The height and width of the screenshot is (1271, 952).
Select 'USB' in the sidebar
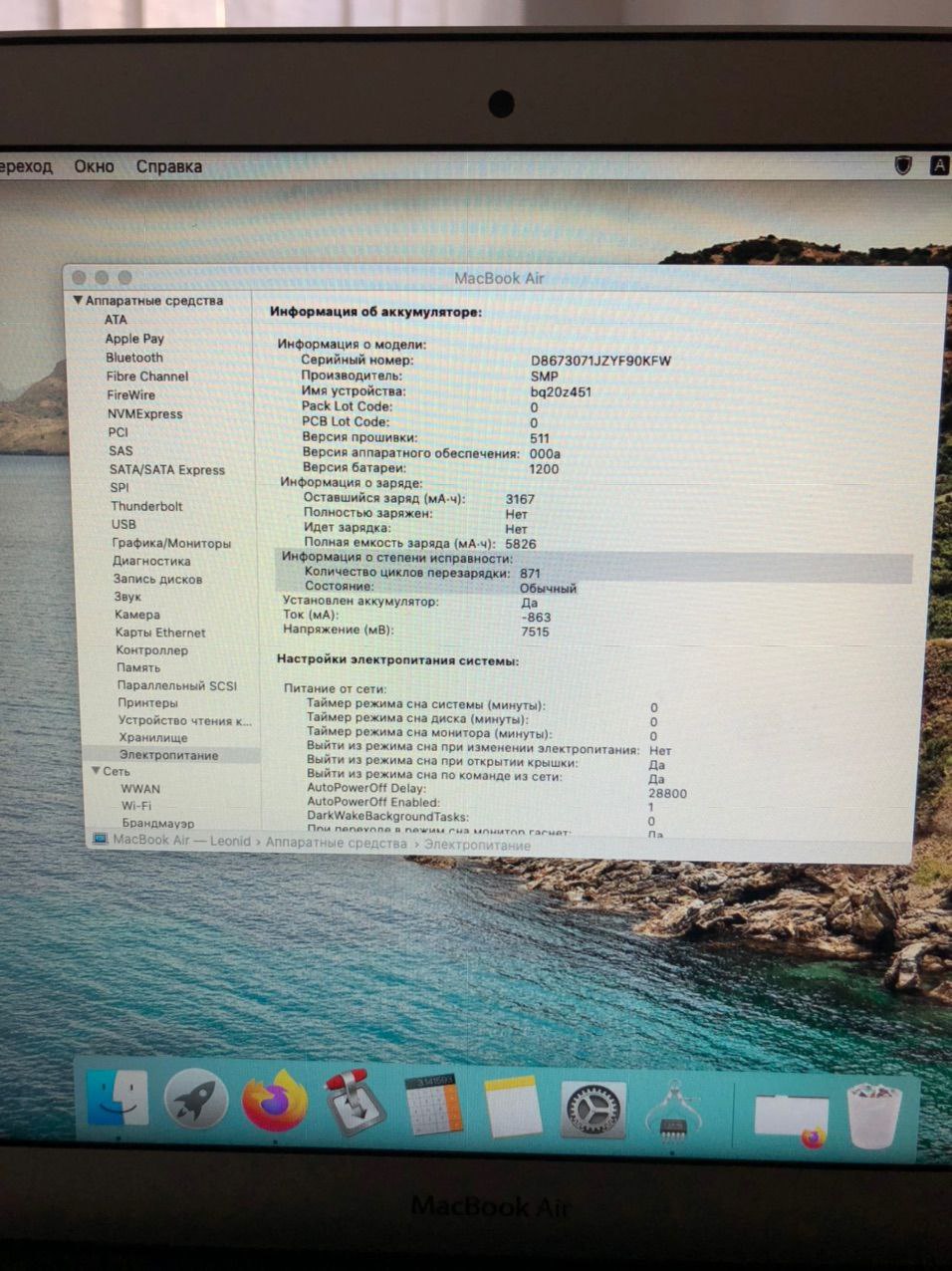click(123, 524)
